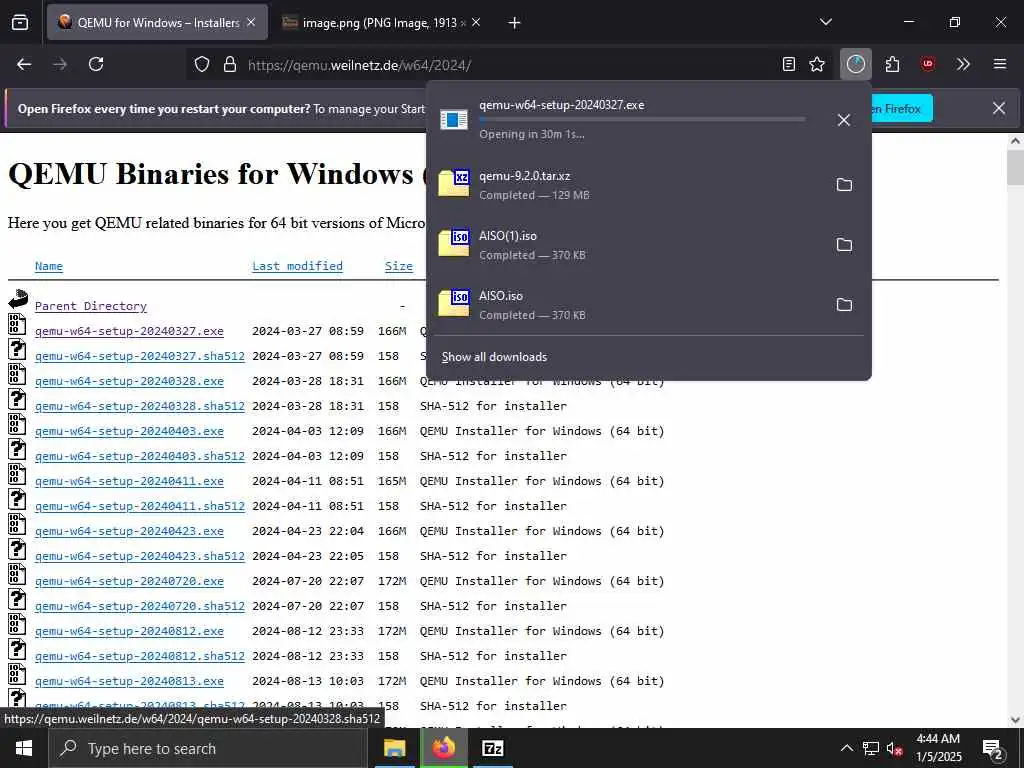This screenshot has width=1024, height=768.
Task: Open uBlock Origin extension icon
Action: [x=927, y=64]
